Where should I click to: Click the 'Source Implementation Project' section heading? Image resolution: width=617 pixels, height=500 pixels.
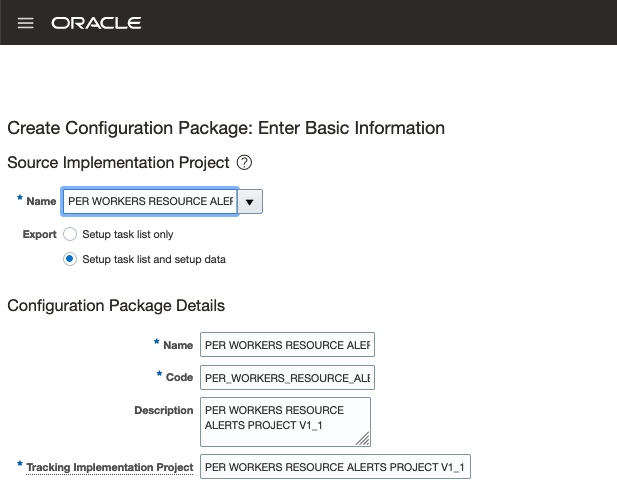point(119,162)
